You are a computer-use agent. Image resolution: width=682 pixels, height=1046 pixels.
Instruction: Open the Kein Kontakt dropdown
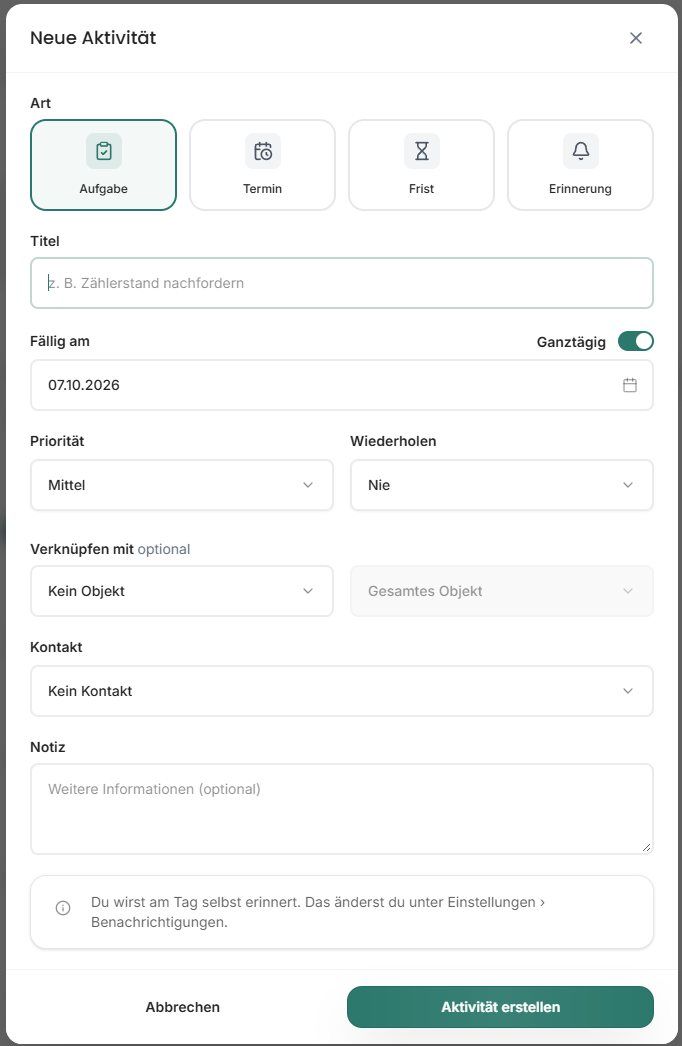click(x=342, y=691)
